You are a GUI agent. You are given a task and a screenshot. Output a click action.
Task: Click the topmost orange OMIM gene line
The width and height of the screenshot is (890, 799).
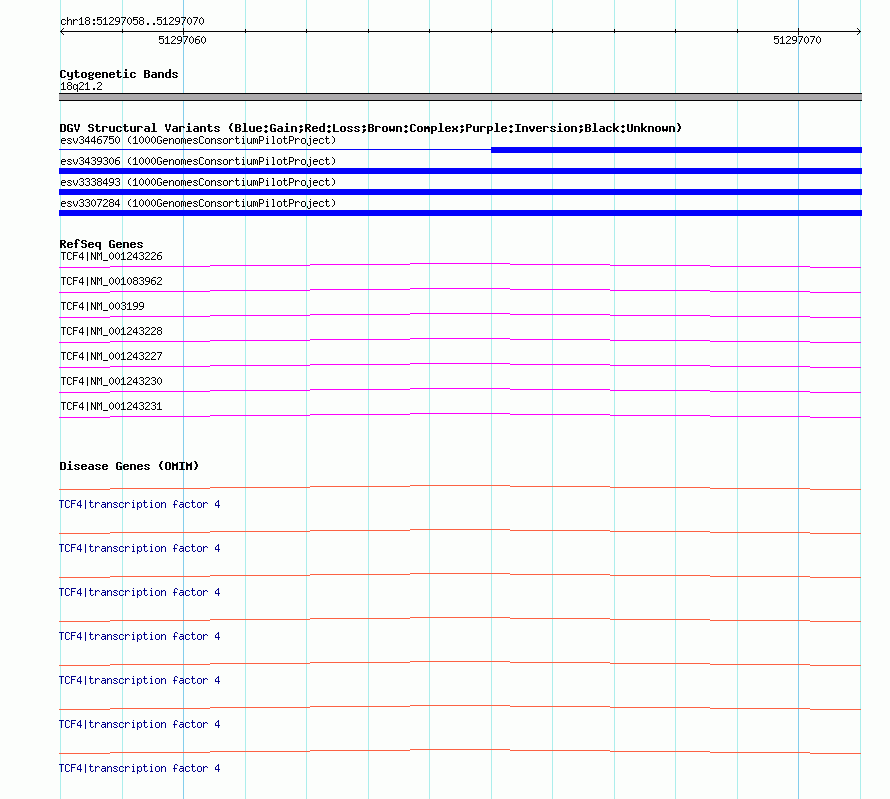[460, 487]
